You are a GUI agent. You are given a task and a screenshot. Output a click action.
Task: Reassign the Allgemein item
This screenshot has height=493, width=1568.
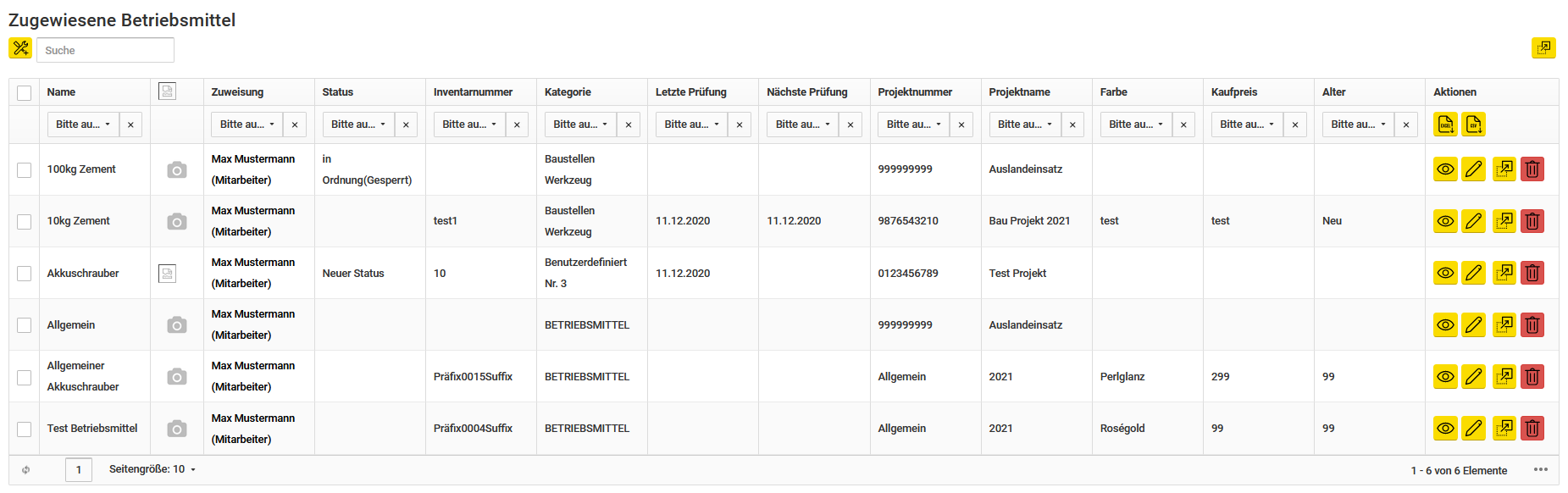click(1504, 324)
